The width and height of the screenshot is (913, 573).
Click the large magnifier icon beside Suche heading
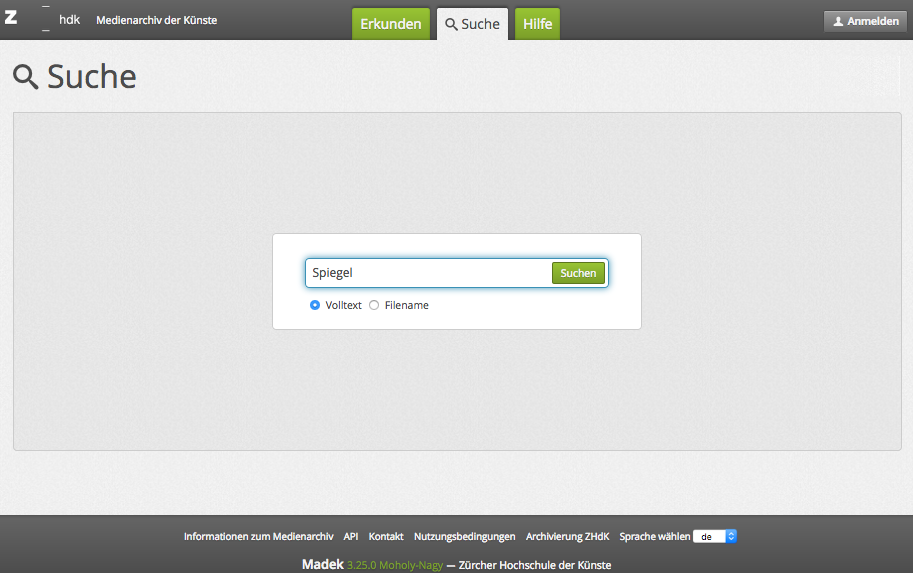pyautogui.click(x=26, y=77)
